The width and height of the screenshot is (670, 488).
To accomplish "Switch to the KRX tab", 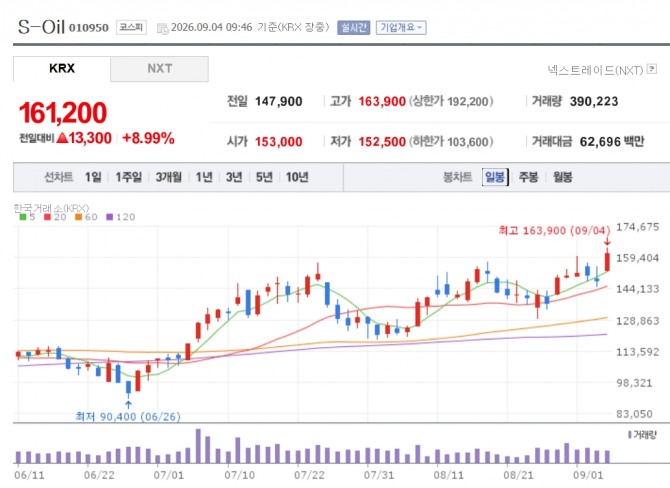I will point(62,68).
